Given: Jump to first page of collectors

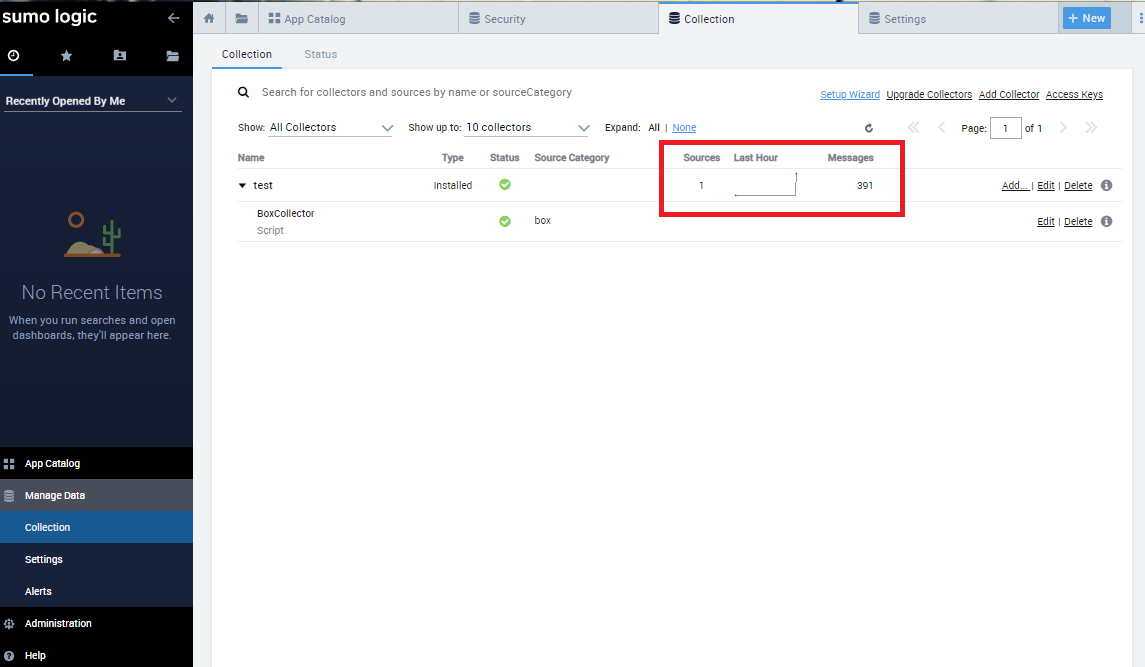Looking at the screenshot, I should pos(914,127).
